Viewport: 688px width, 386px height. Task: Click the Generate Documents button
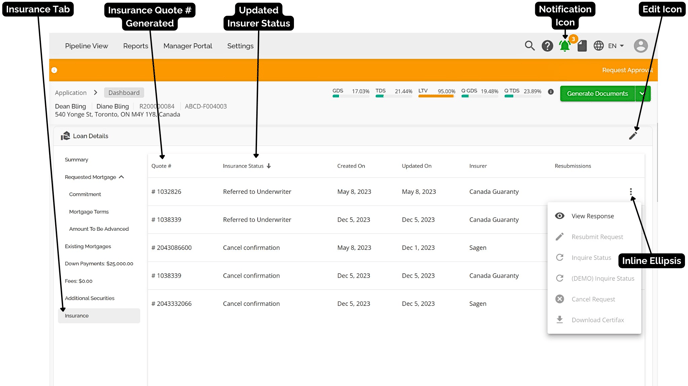[x=597, y=93]
